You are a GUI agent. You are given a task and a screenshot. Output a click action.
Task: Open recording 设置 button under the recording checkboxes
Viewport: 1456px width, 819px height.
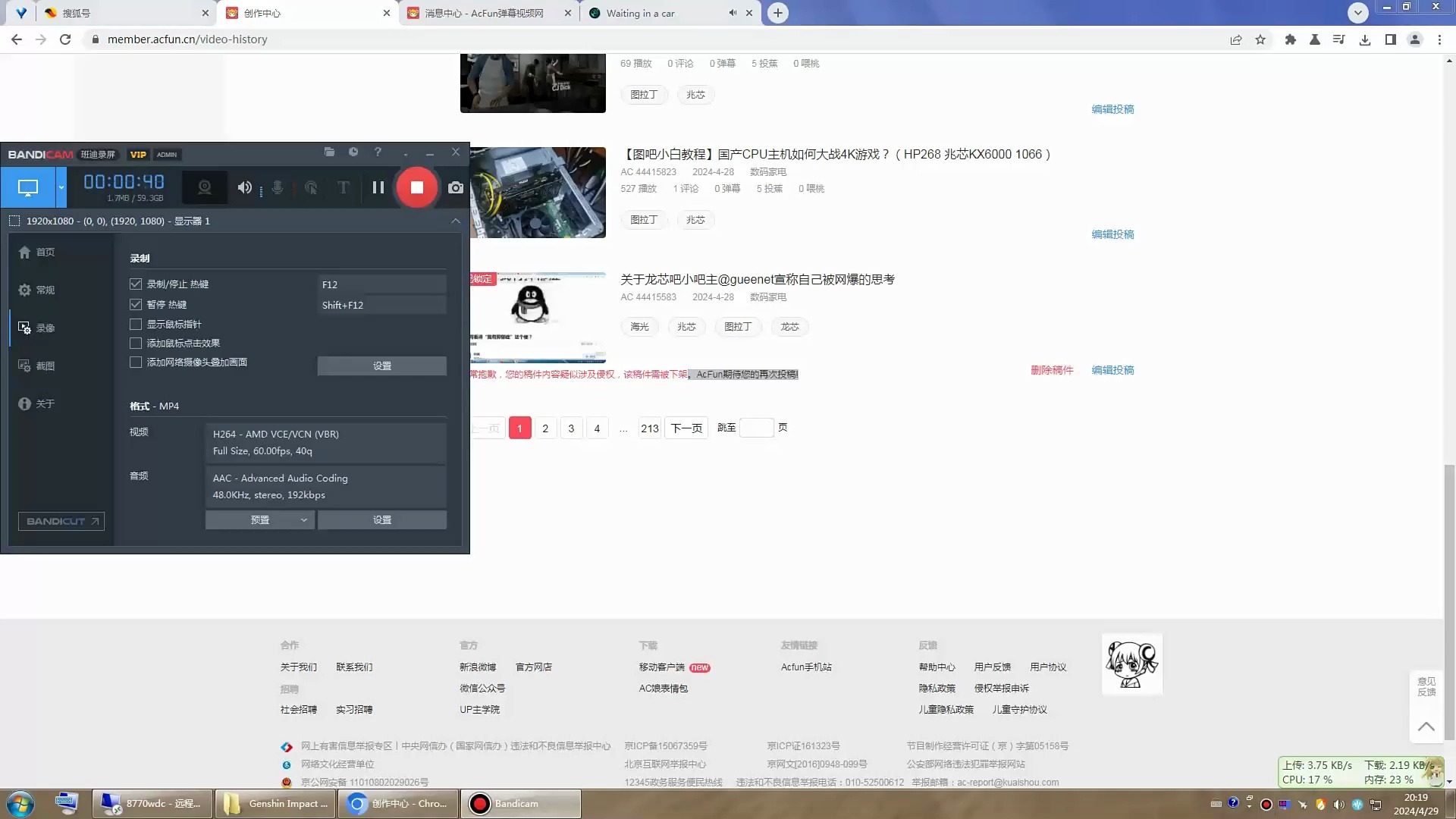[x=382, y=366]
